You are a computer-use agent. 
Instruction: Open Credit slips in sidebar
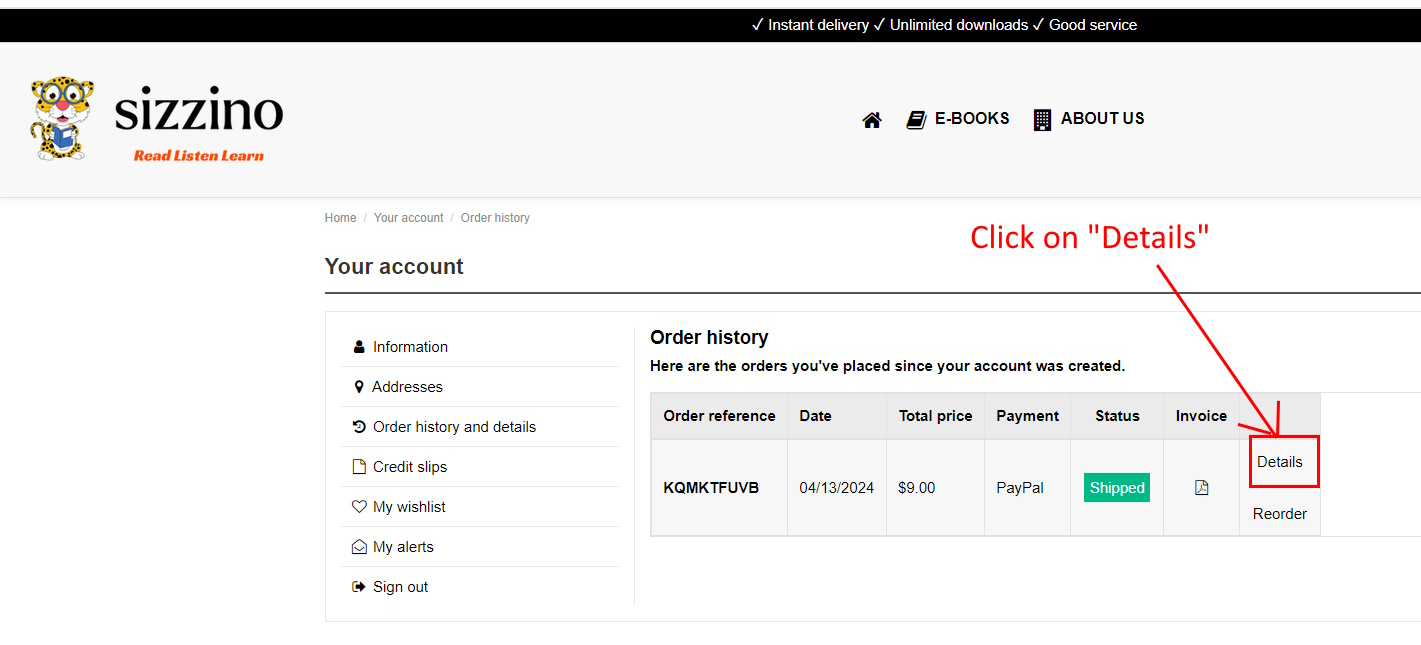tap(409, 467)
